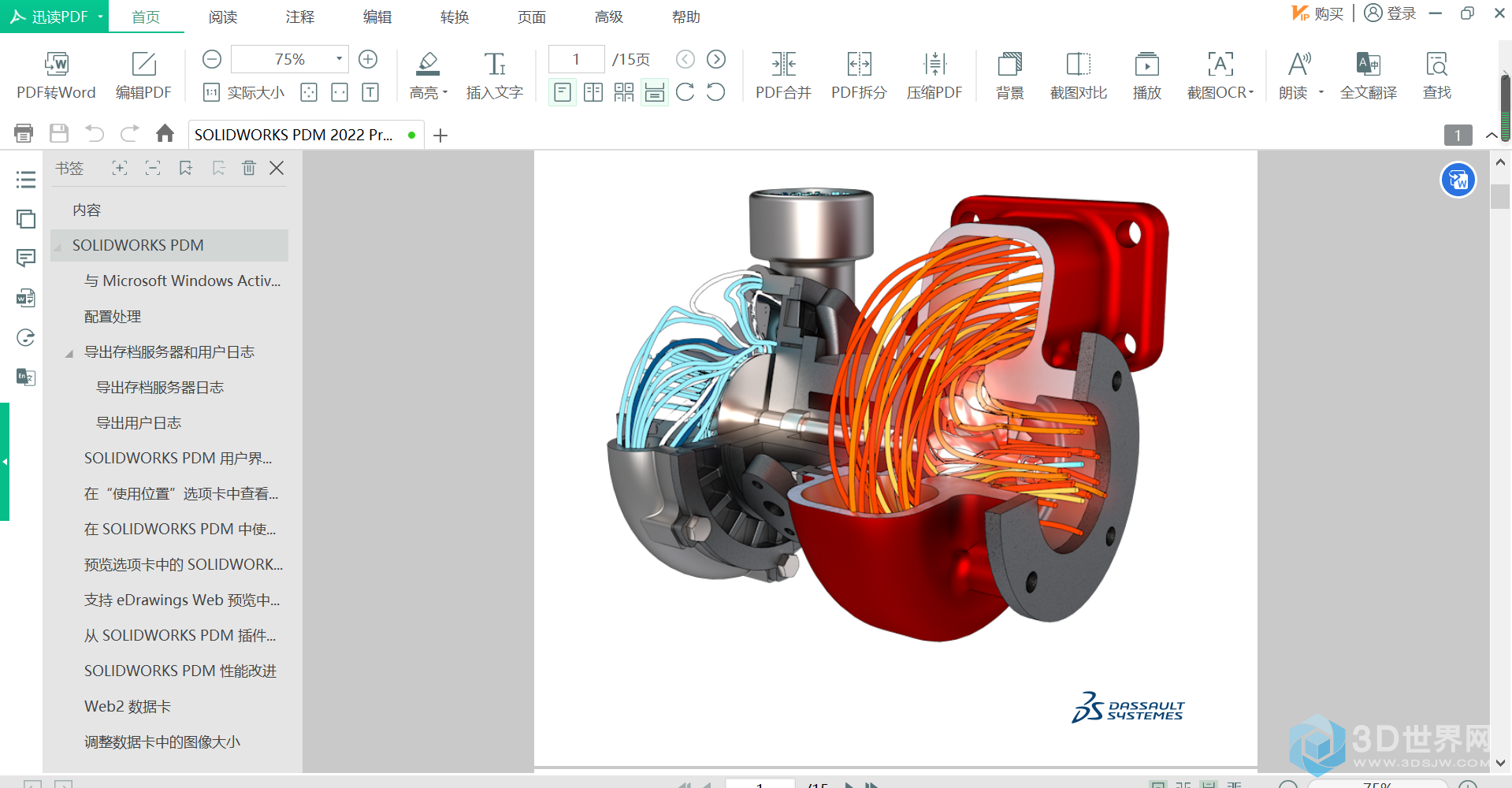The image size is (1512, 788).
Task: Open the 编辑PDF tool
Action: click(143, 76)
